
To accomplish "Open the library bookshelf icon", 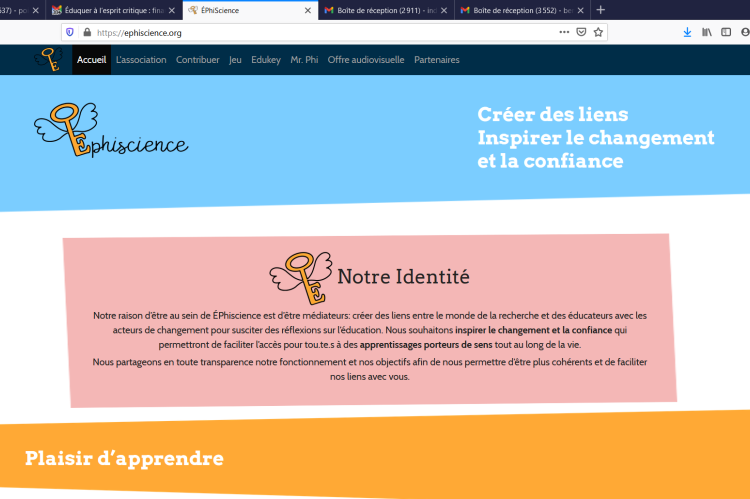I will (706, 32).
